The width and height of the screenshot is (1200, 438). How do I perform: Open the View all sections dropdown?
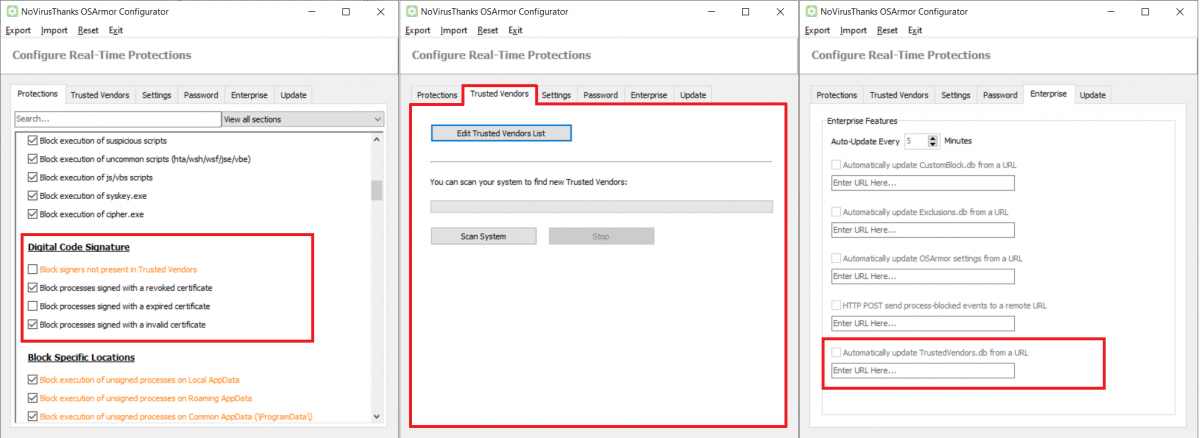303,119
